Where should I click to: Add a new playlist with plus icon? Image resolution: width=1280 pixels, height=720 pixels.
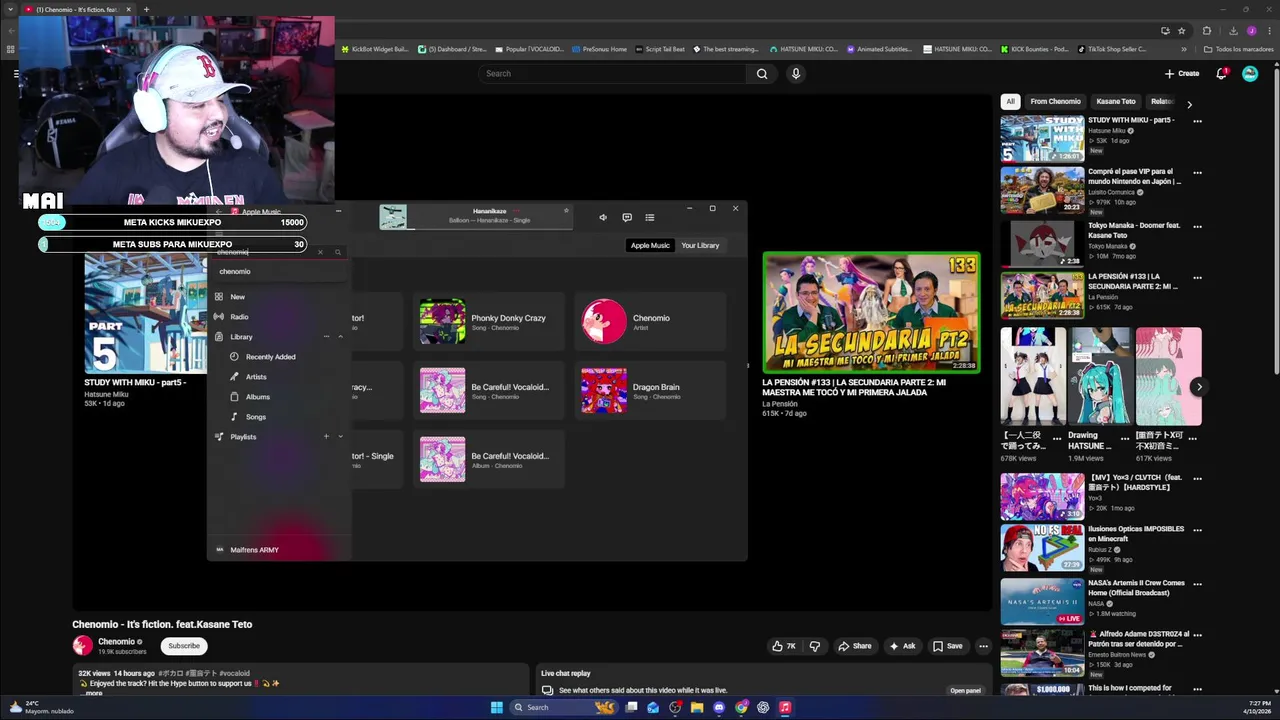pos(326,436)
